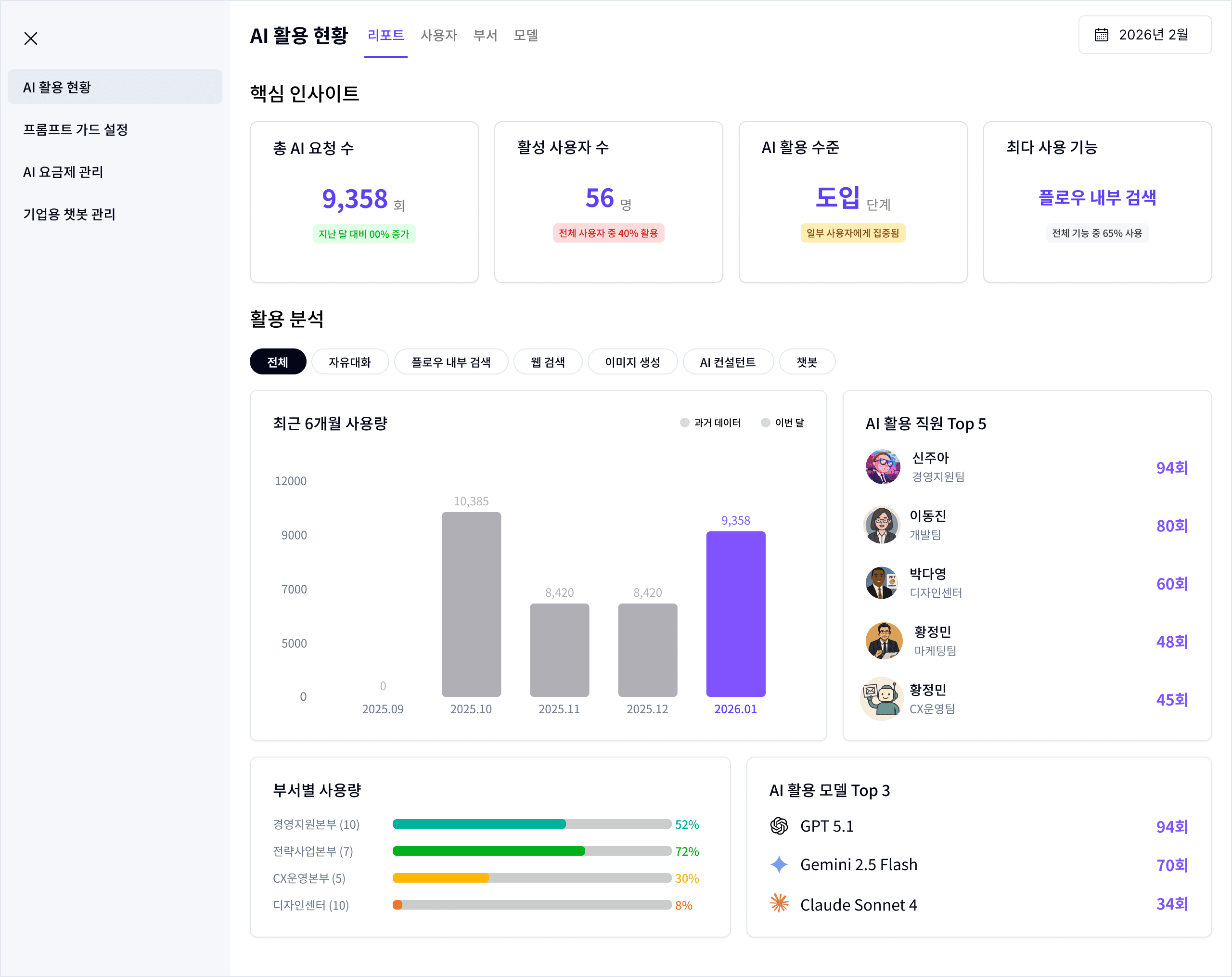Filter usage by AI 컨설턴트
Screen dimensions: 1232x977
pyautogui.click(x=728, y=361)
